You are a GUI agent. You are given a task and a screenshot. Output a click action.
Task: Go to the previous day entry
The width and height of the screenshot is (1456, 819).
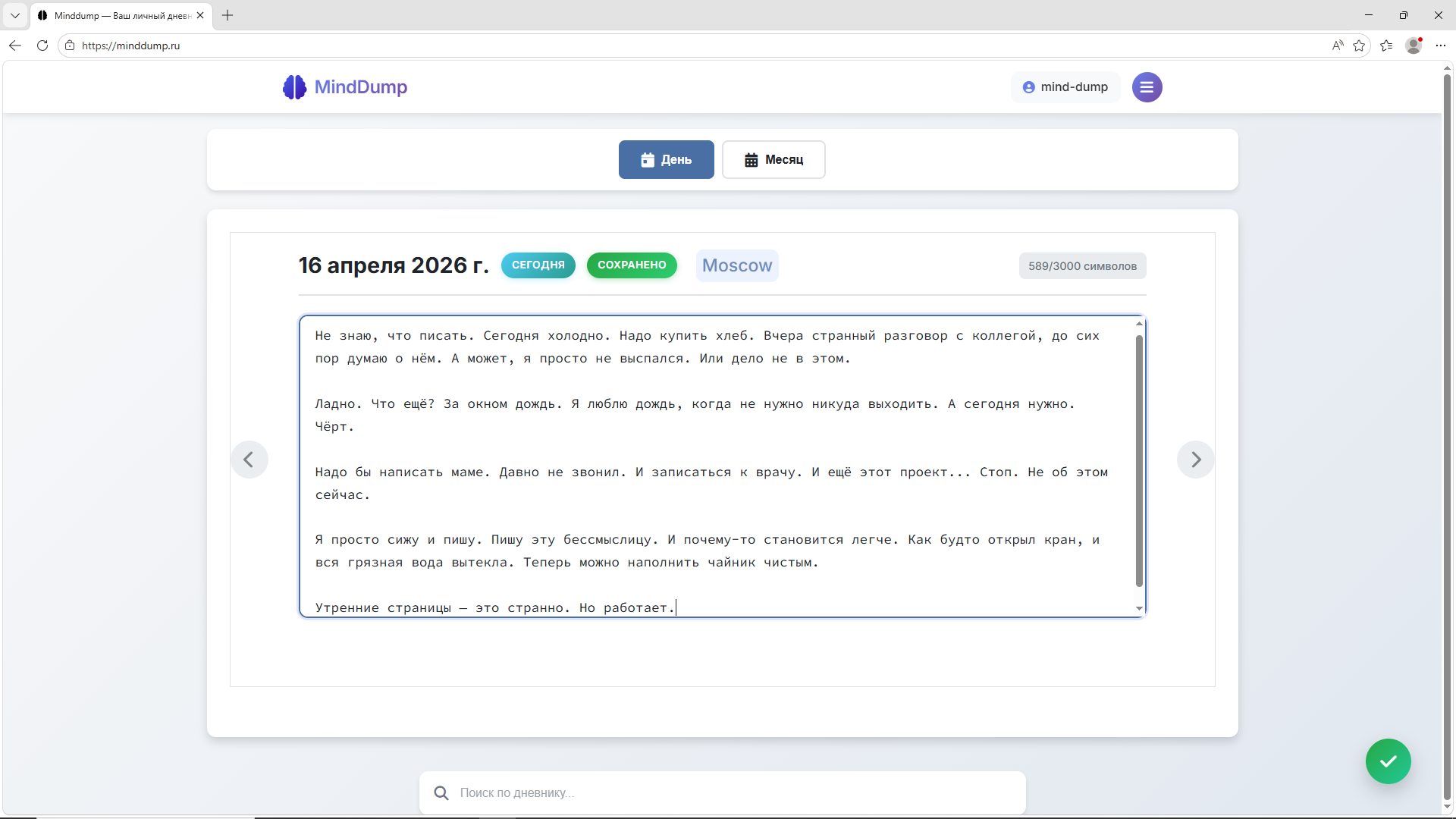249,460
